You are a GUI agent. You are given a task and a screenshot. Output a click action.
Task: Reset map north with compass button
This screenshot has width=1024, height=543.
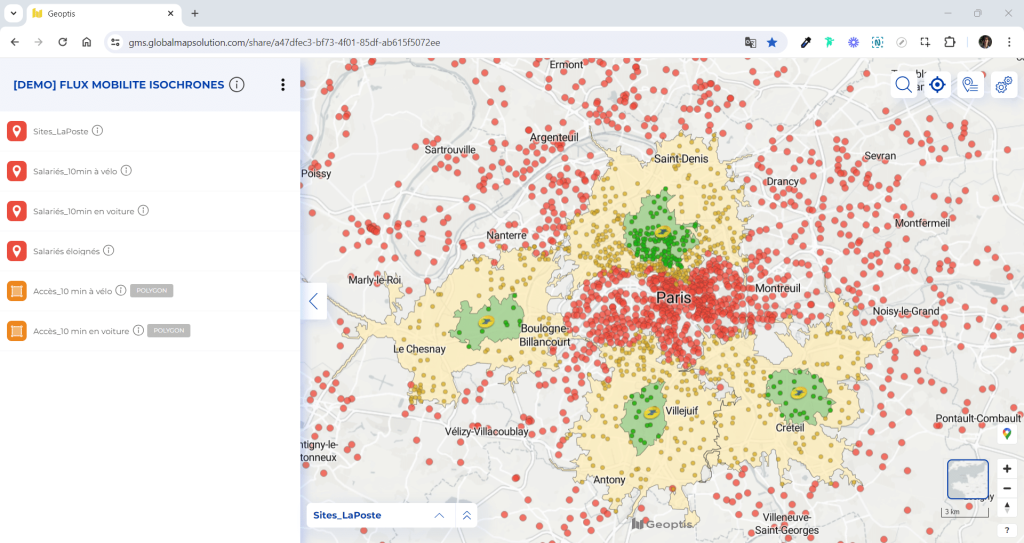(1006, 508)
